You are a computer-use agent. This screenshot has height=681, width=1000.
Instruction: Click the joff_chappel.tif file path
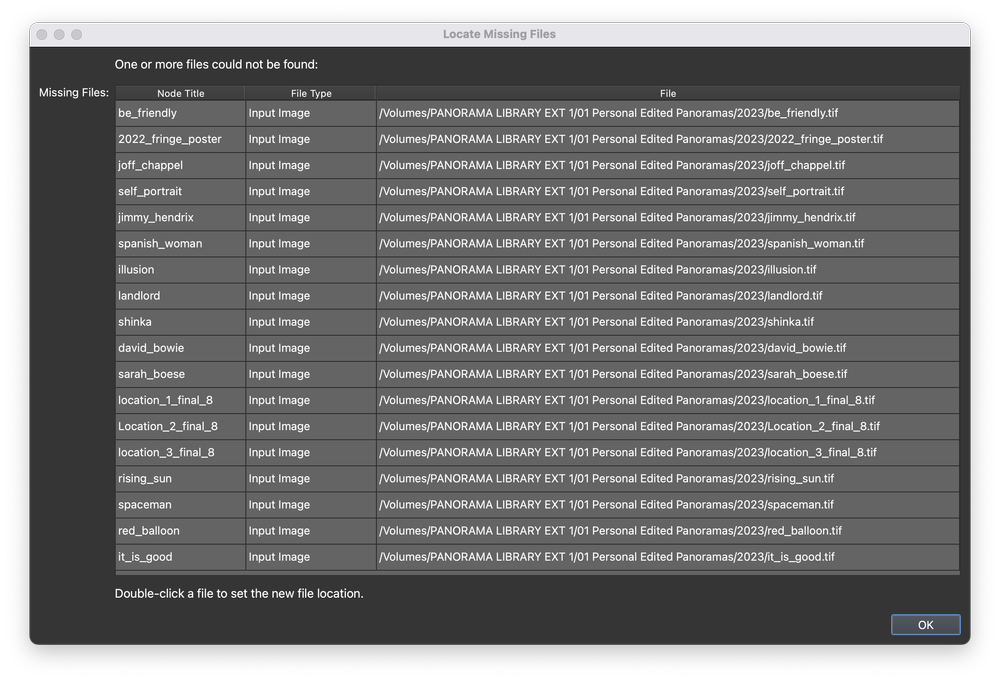668,165
